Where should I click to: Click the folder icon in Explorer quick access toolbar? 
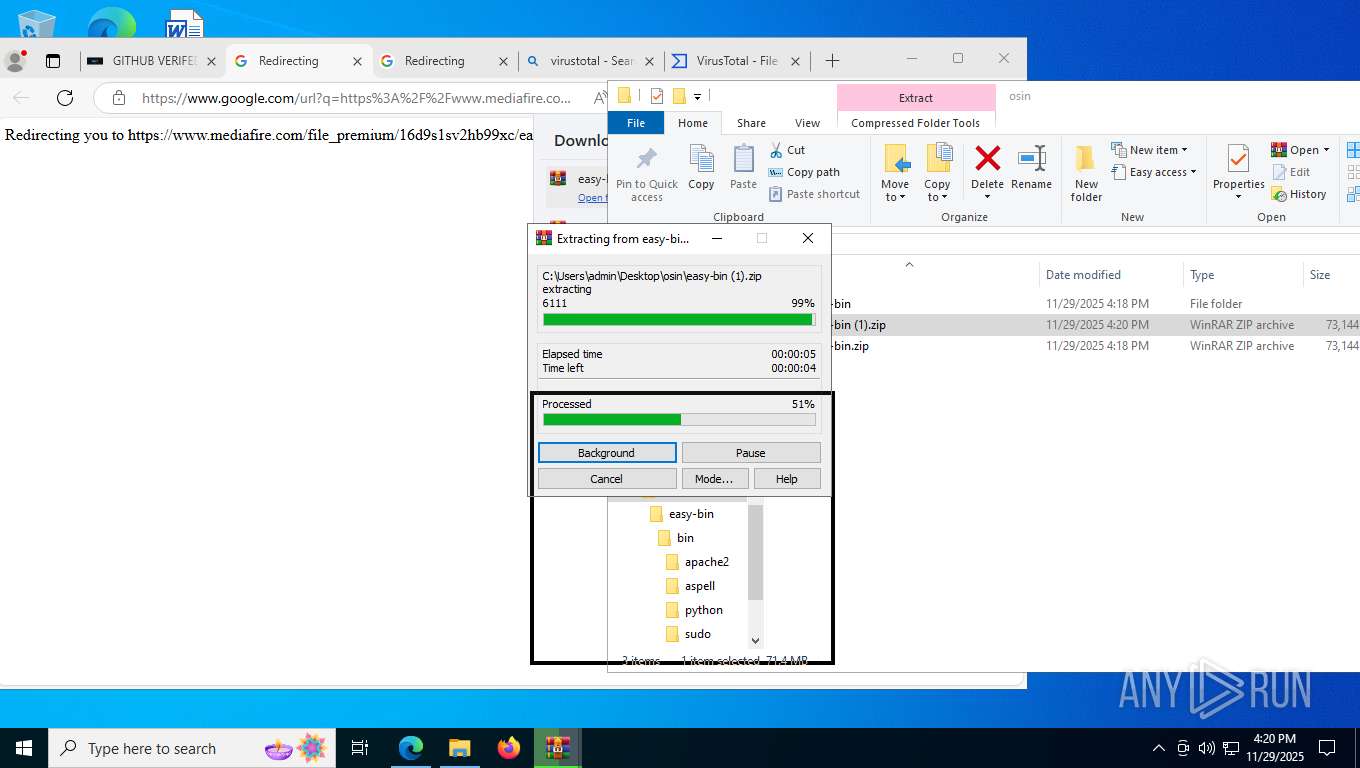(624, 96)
